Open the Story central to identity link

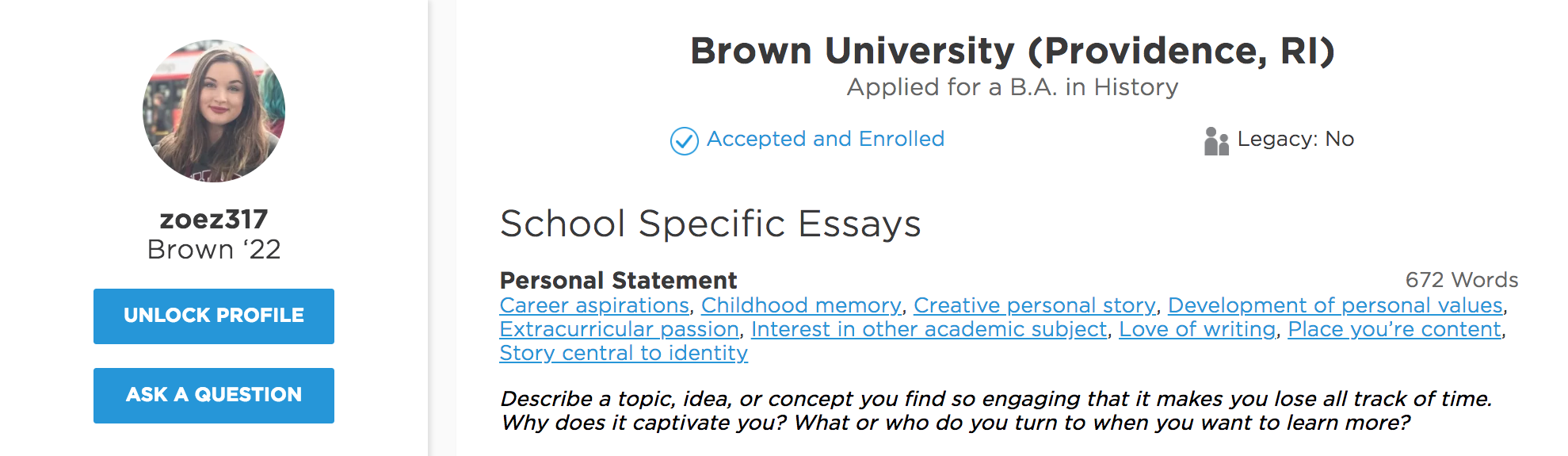[x=624, y=353]
